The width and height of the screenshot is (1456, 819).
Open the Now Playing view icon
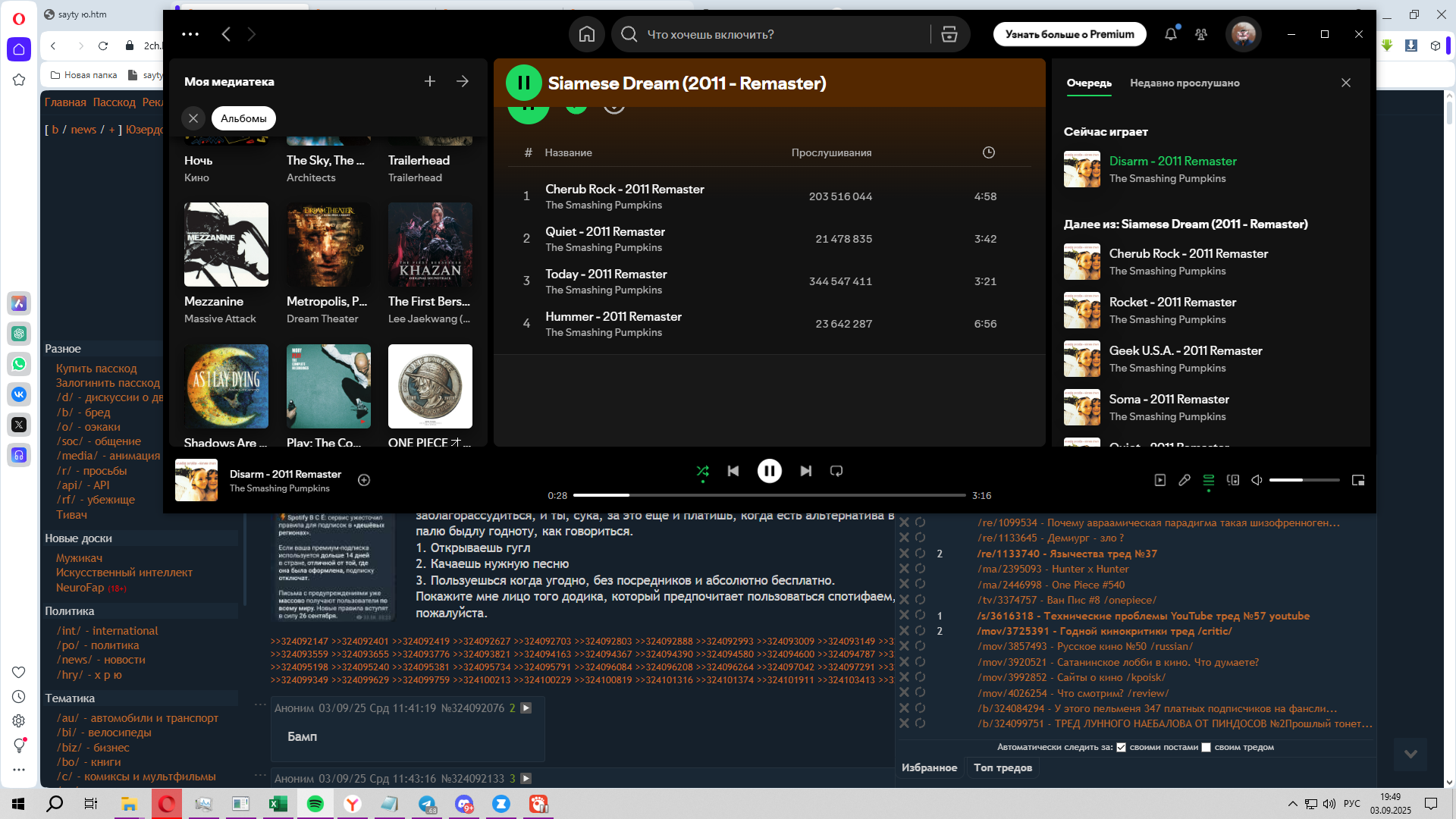coord(1160,480)
